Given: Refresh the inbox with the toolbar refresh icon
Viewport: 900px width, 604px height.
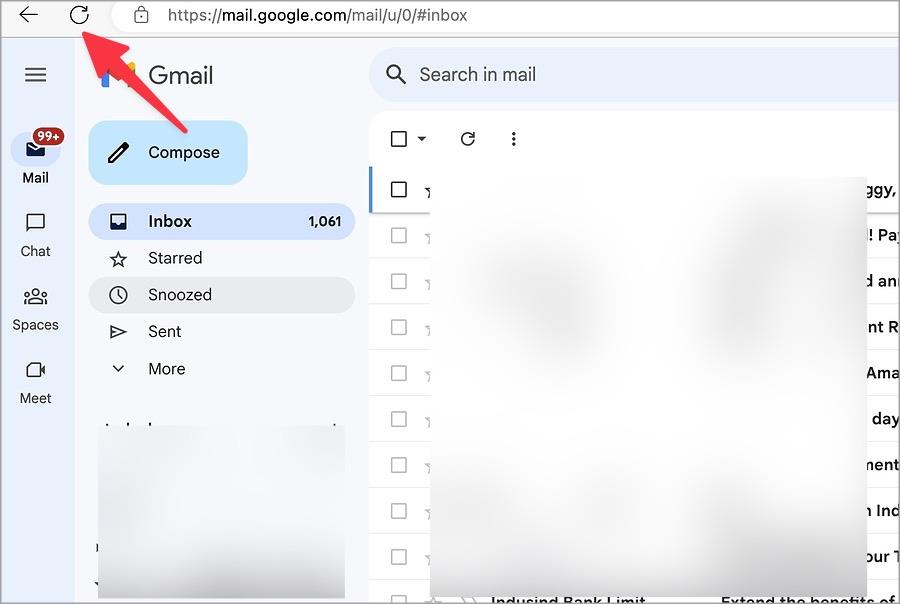Looking at the screenshot, I should [x=468, y=139].
